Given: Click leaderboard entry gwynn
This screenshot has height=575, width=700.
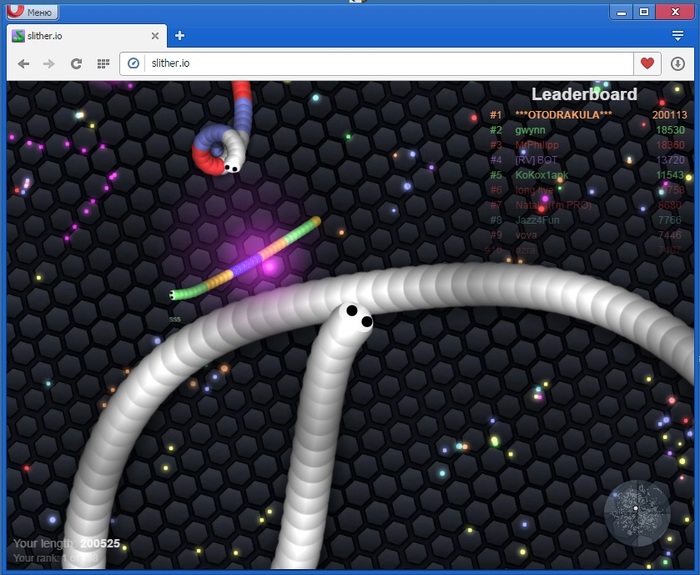Looking at the screenshot, I should tap(530, 130).
